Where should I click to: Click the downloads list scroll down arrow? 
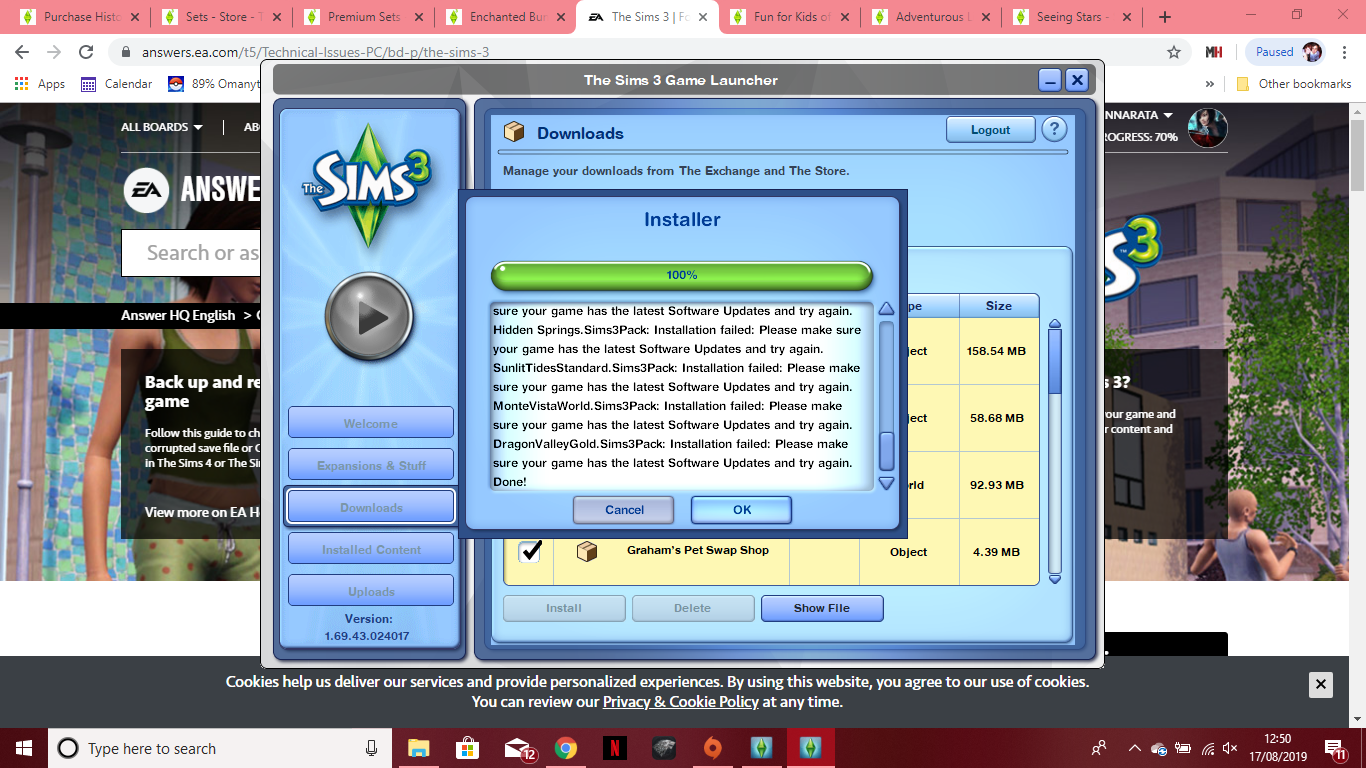click(1054, 578)
